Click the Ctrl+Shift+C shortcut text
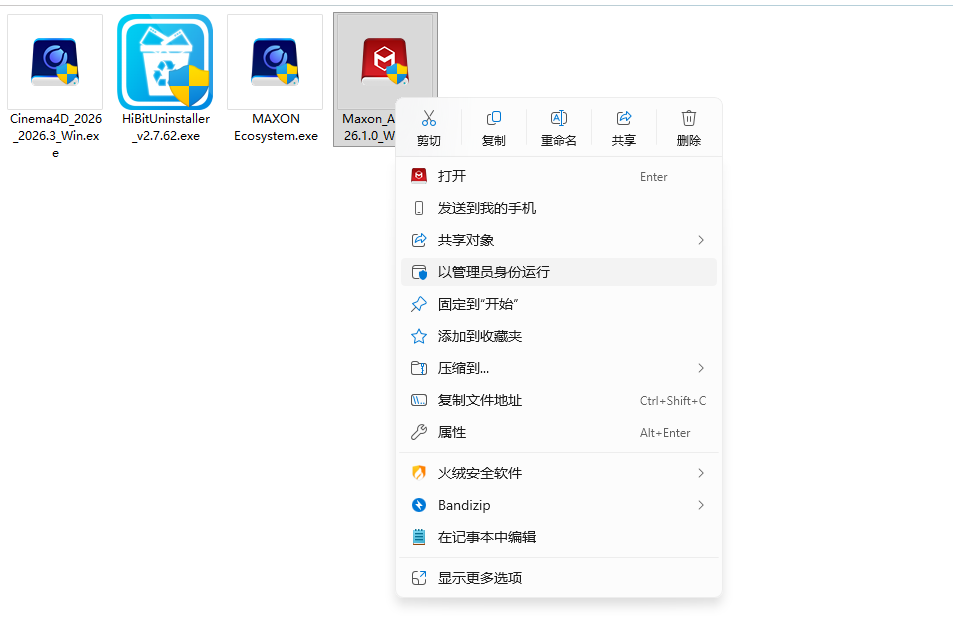The image size is (953, 629). 673,400
